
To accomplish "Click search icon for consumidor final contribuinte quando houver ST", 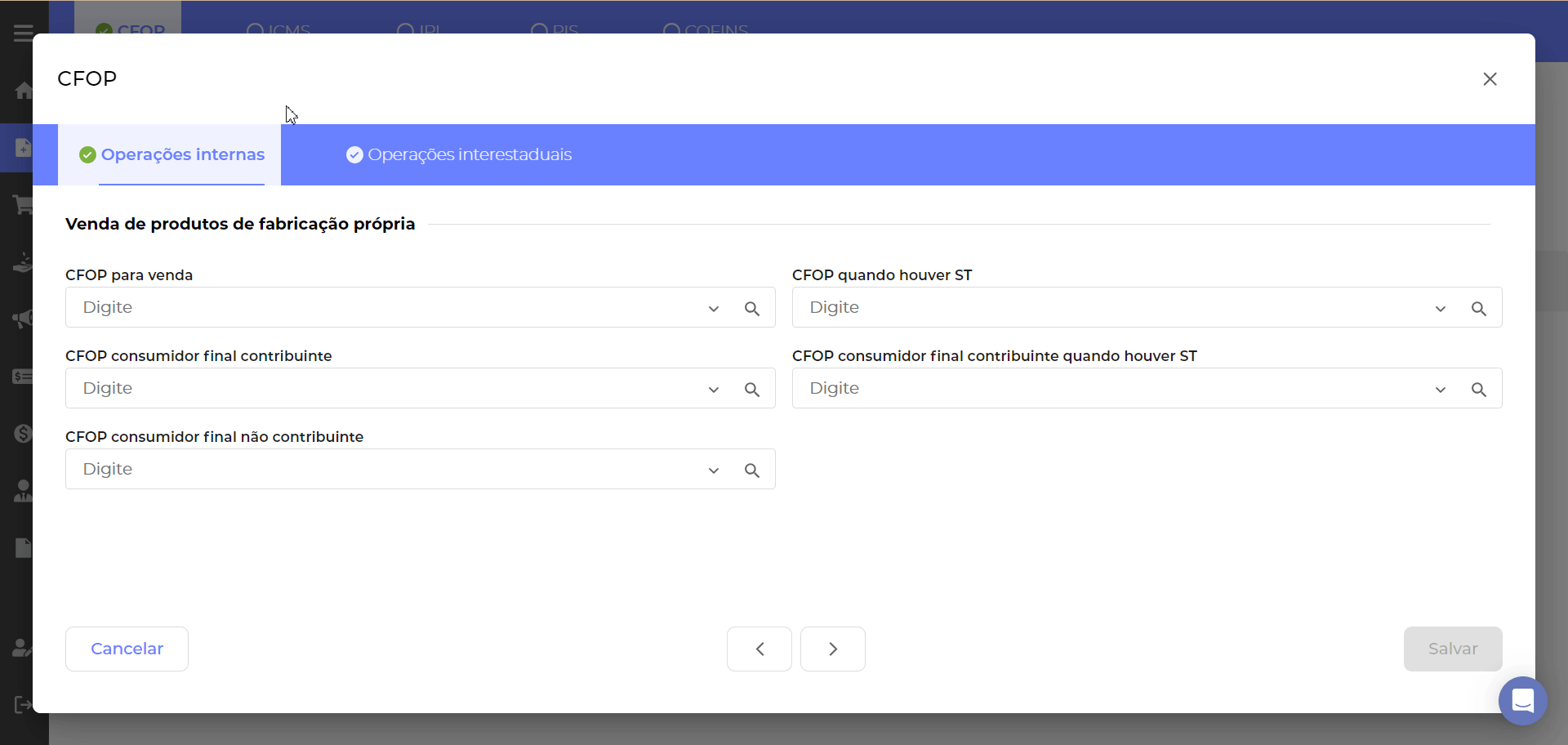I will pyautogui.click(x=1478, y=390).
